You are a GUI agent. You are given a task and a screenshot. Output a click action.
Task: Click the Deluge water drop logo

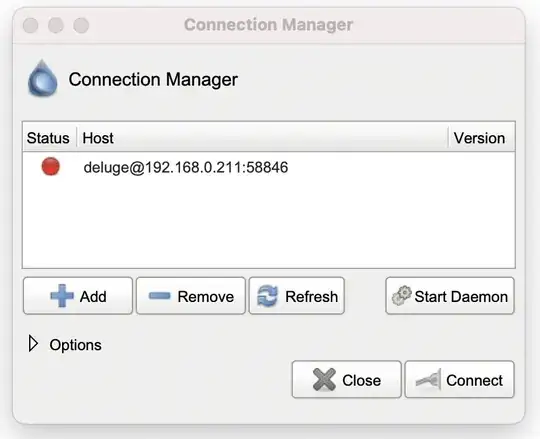click(x=42, y=78)
